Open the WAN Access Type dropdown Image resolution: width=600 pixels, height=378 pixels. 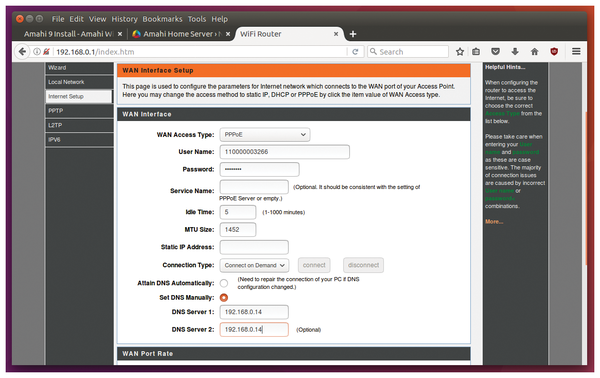pyautogui.click(x=265, y=135)
